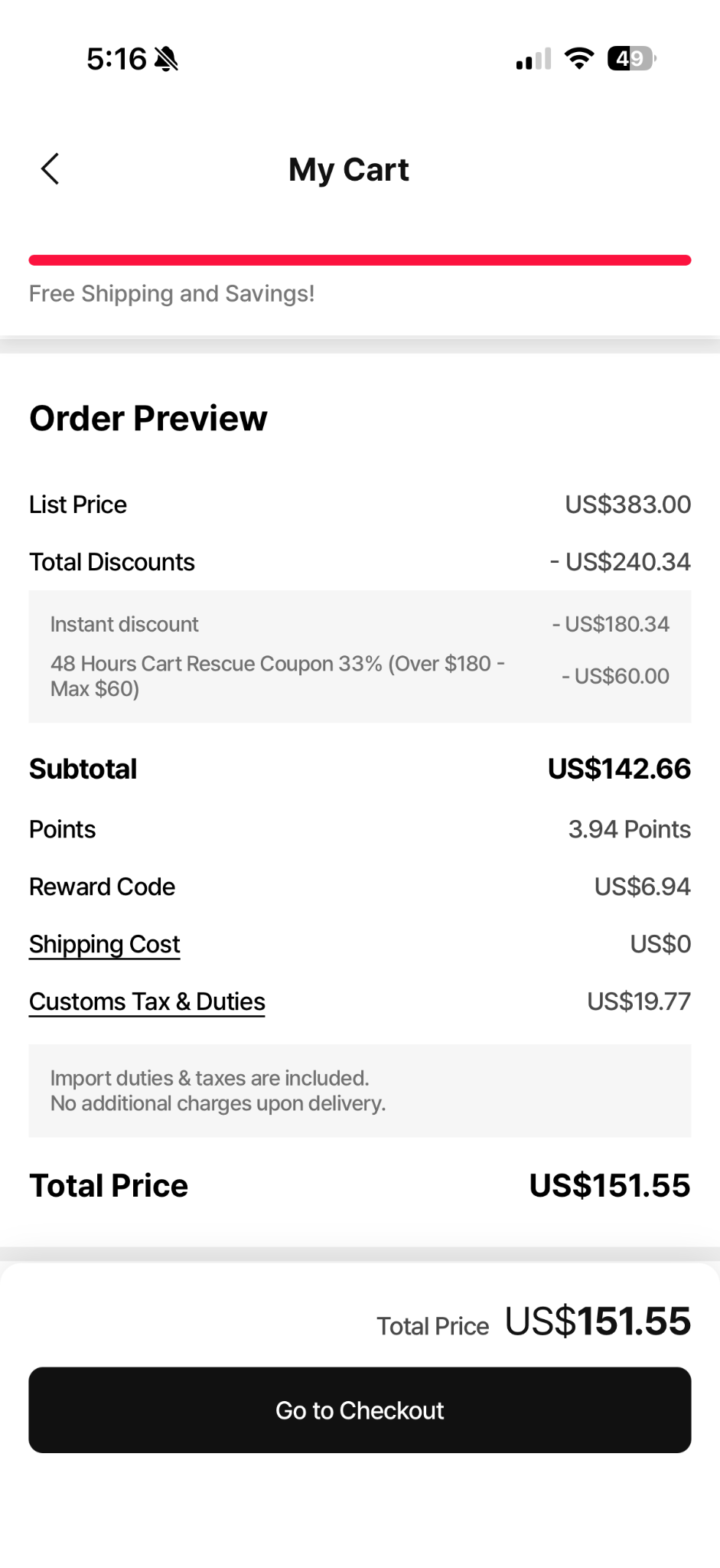Tap the battery level indicator
720x1568 pixels.
click(632, 59)
